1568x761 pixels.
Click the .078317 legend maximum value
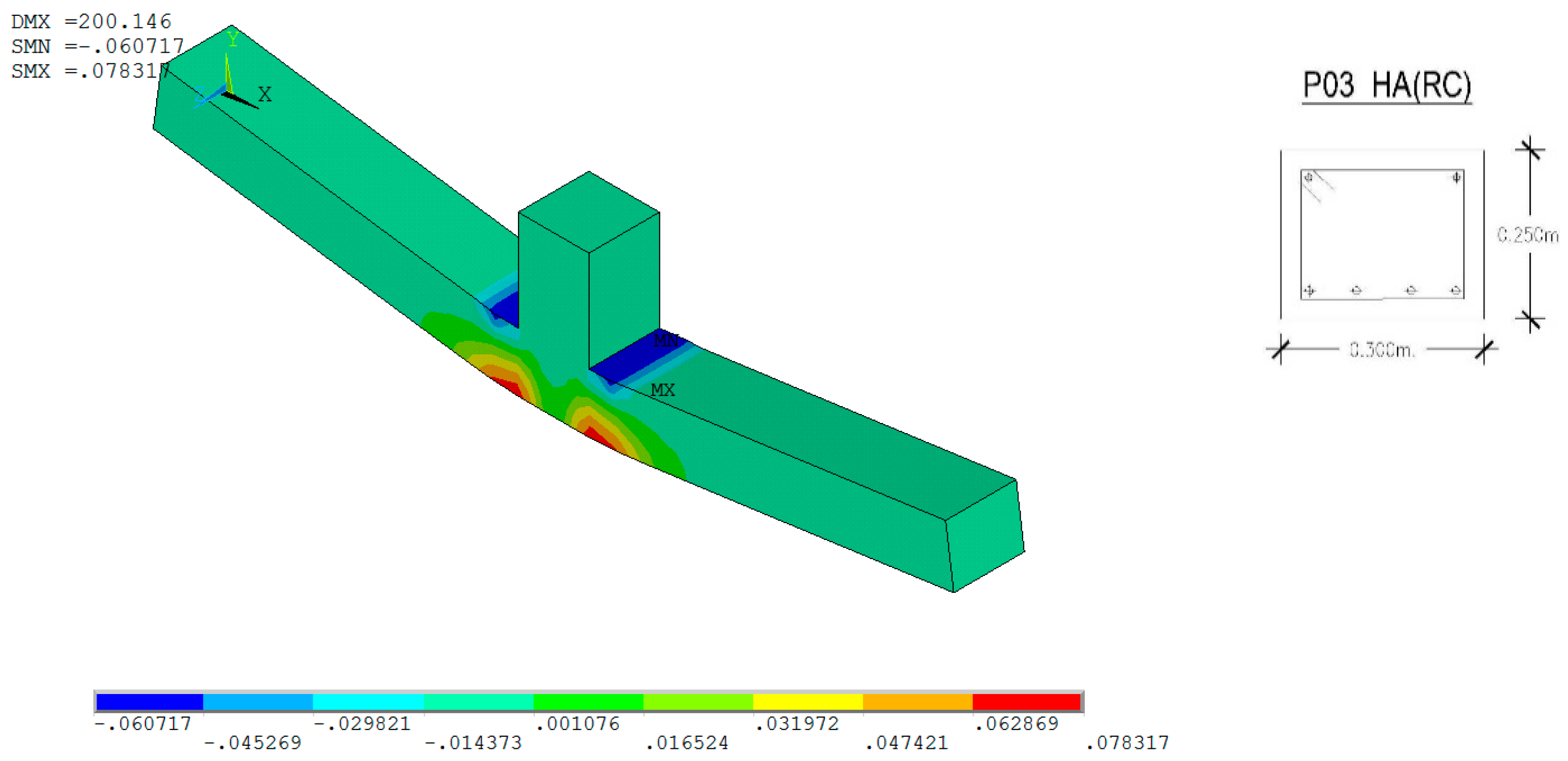tap(1127, 743)
